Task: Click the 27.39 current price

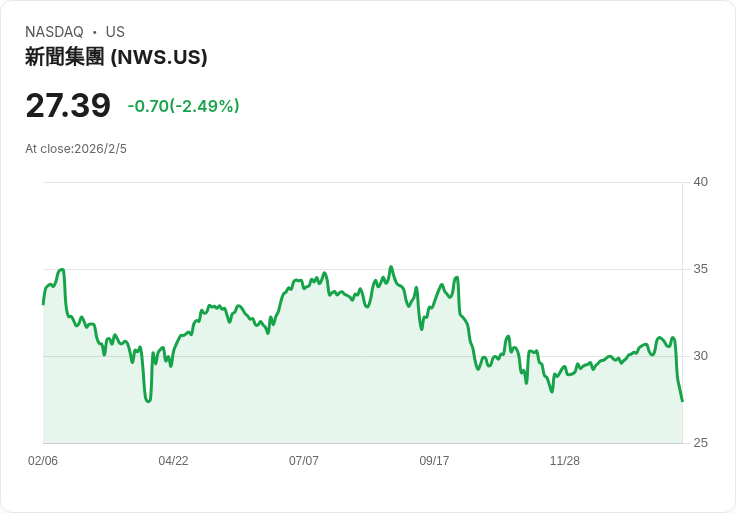Action: point(68,105)
